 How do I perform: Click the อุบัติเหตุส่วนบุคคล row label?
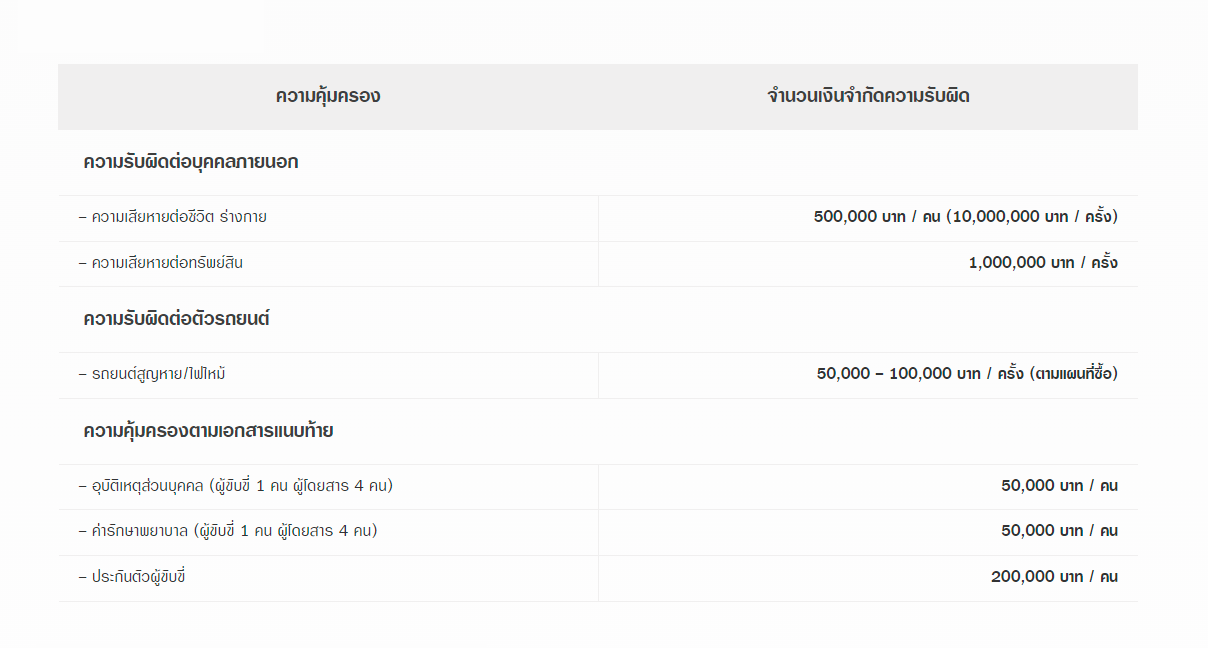coord(149,486)
